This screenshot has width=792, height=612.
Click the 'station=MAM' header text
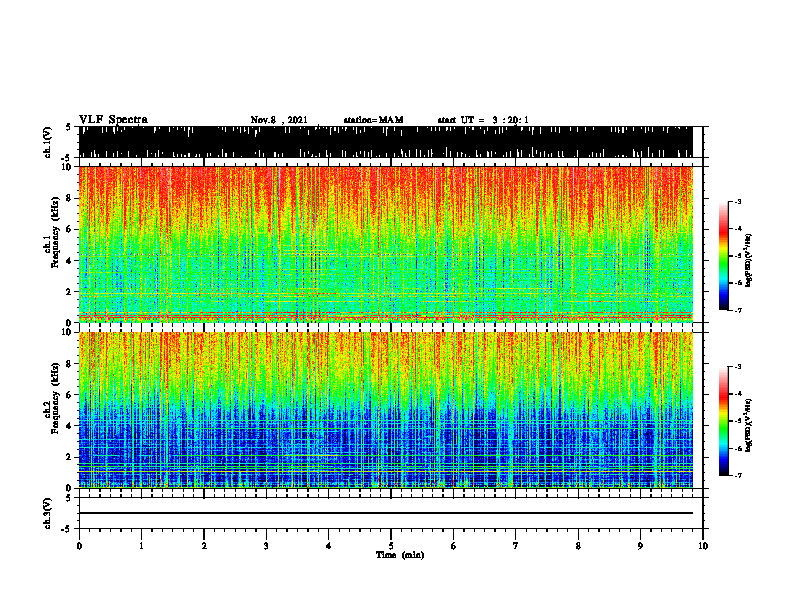tap(373, 120)
